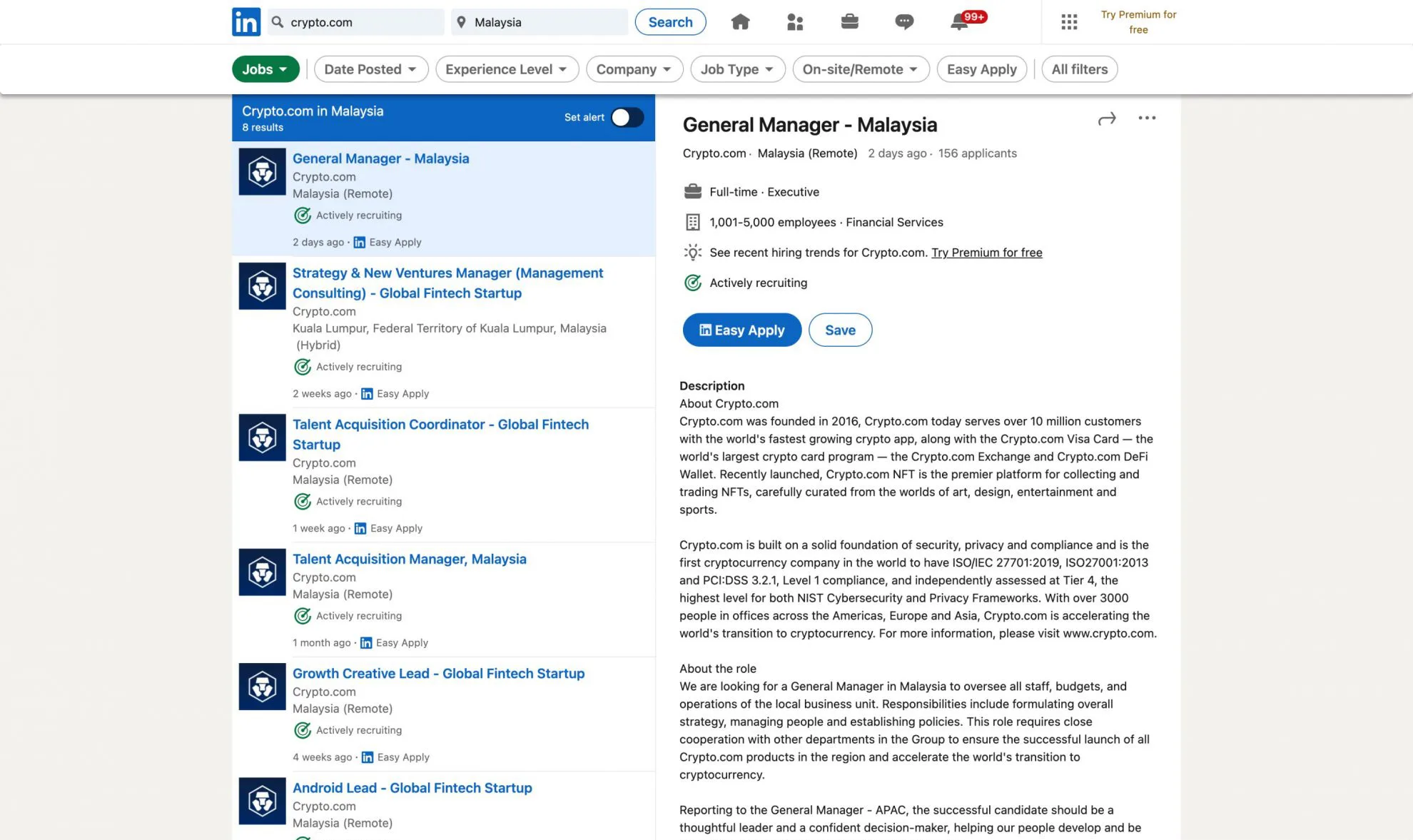
Task: Open the Work apps grid icon
Action: click(x=1069, y=22)
